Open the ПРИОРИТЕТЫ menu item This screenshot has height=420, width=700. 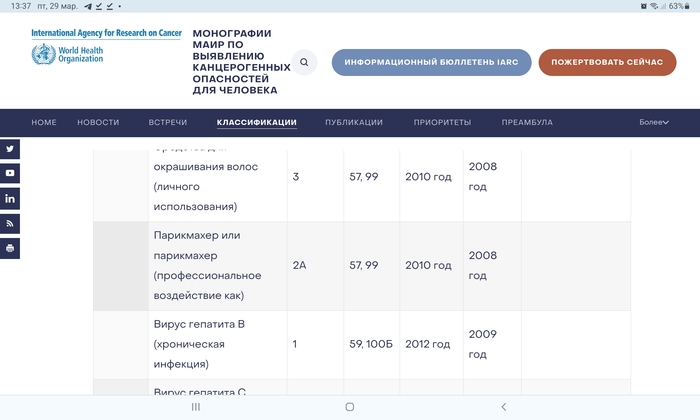442,122
